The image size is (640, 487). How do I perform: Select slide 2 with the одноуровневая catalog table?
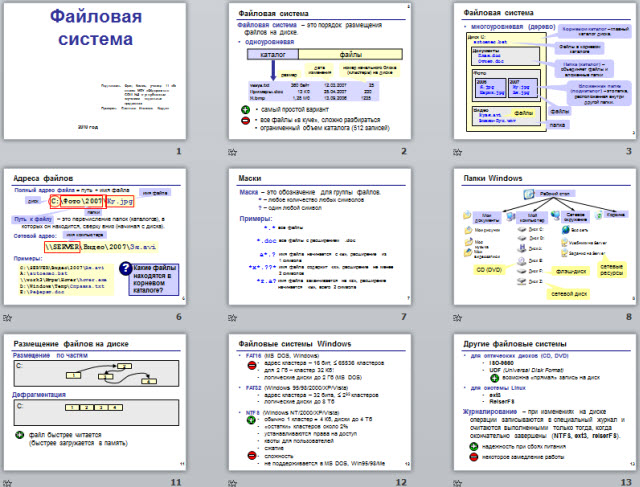pos(321,70)
